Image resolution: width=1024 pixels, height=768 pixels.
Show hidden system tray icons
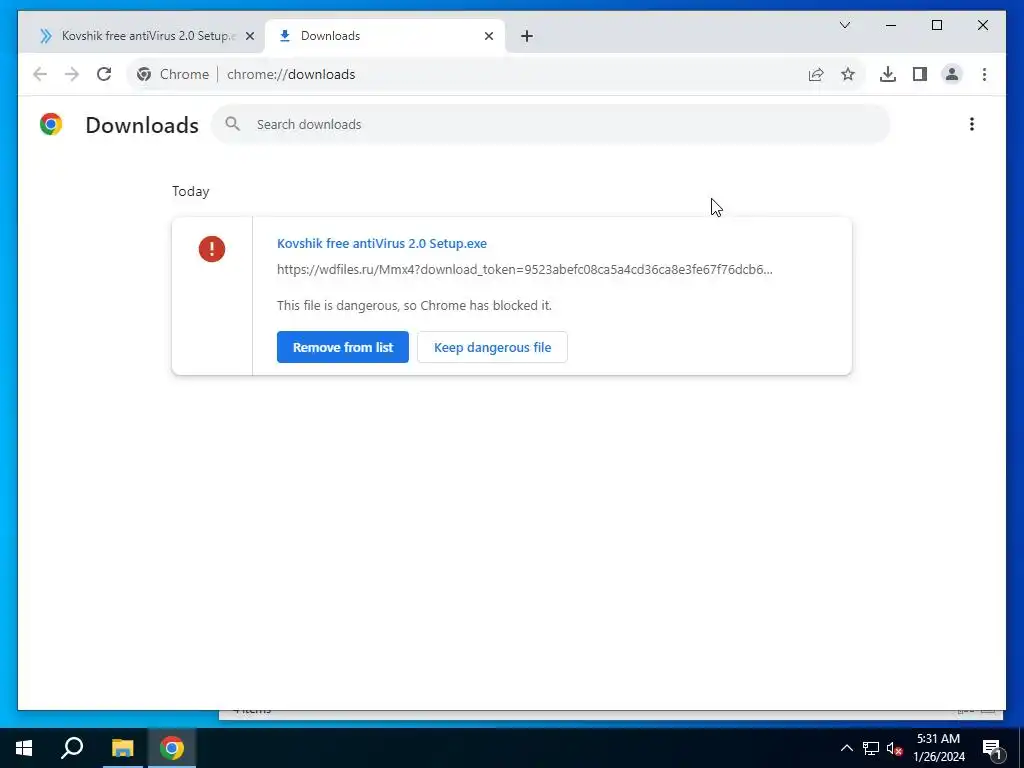tap(846, 748)
